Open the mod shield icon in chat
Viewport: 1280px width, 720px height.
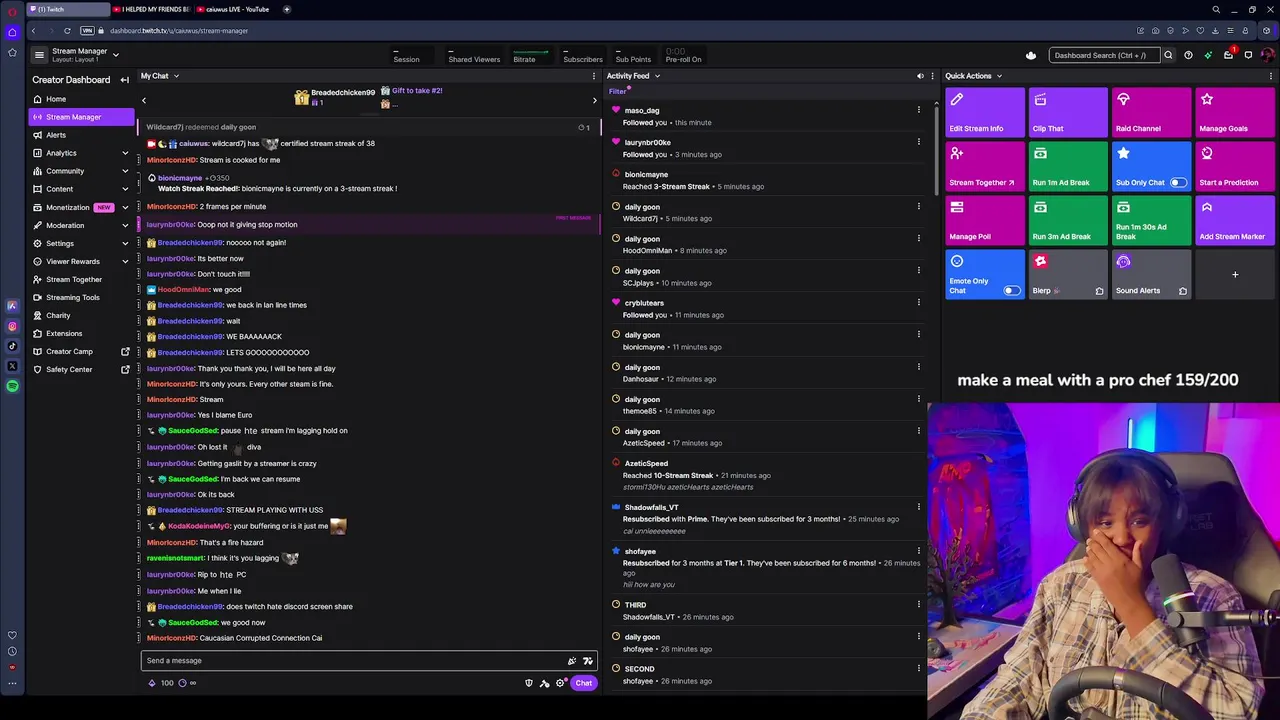pyautogui.click(x=529, y=683)
